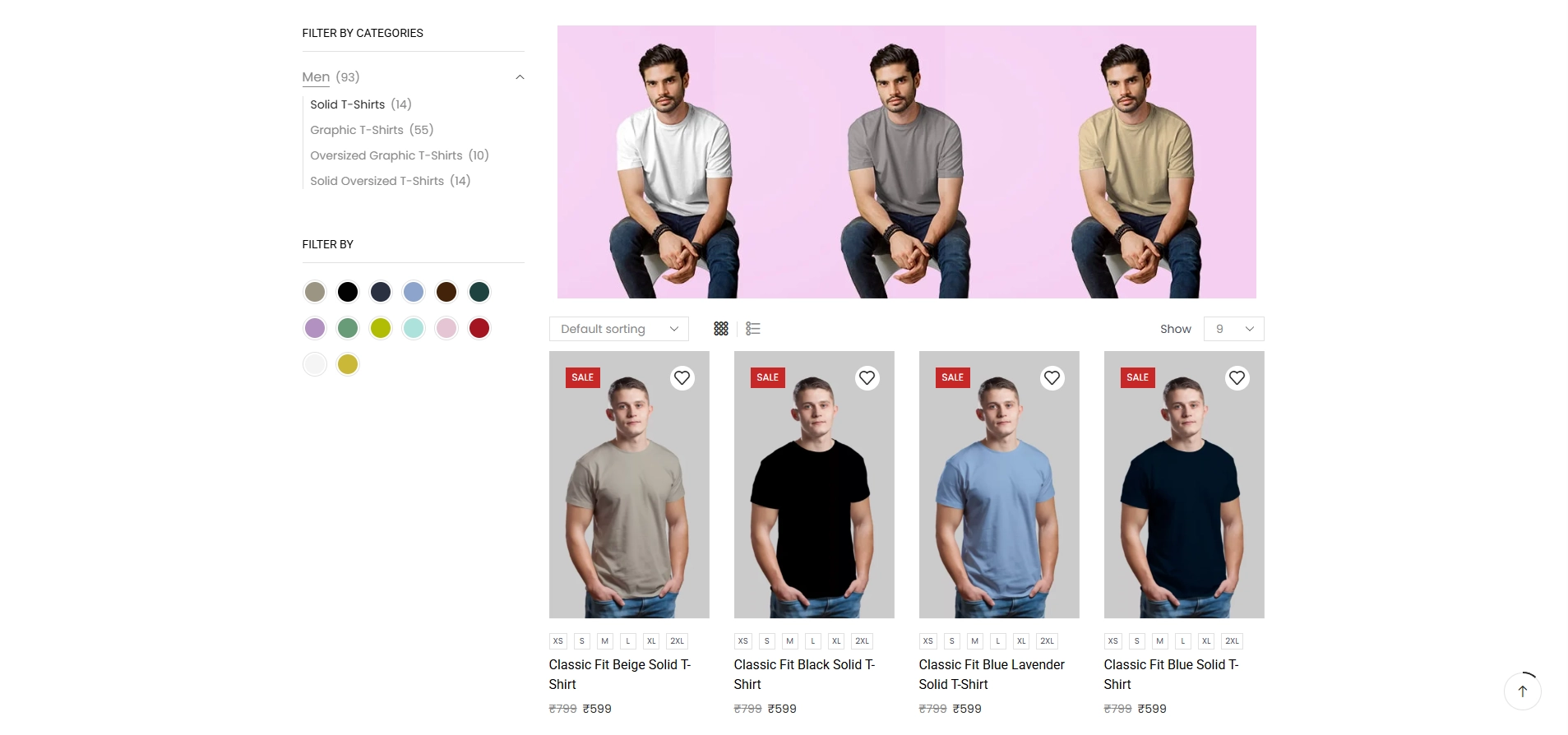Click SALE badge on Beige T-Shirt
The image size is (1568, 735).
582,377
